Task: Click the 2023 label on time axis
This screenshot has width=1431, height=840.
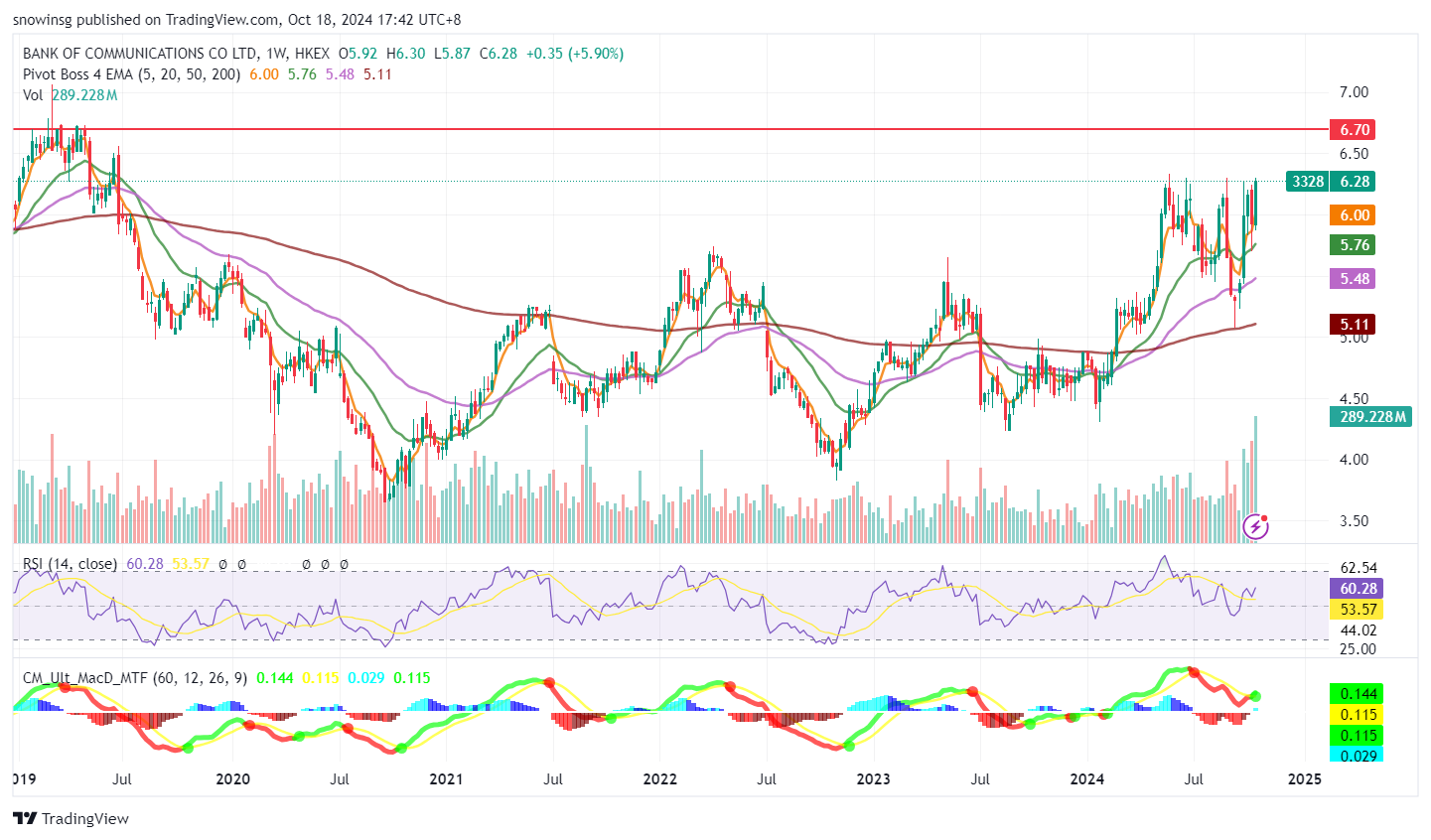Action: [x=873, y=779]
